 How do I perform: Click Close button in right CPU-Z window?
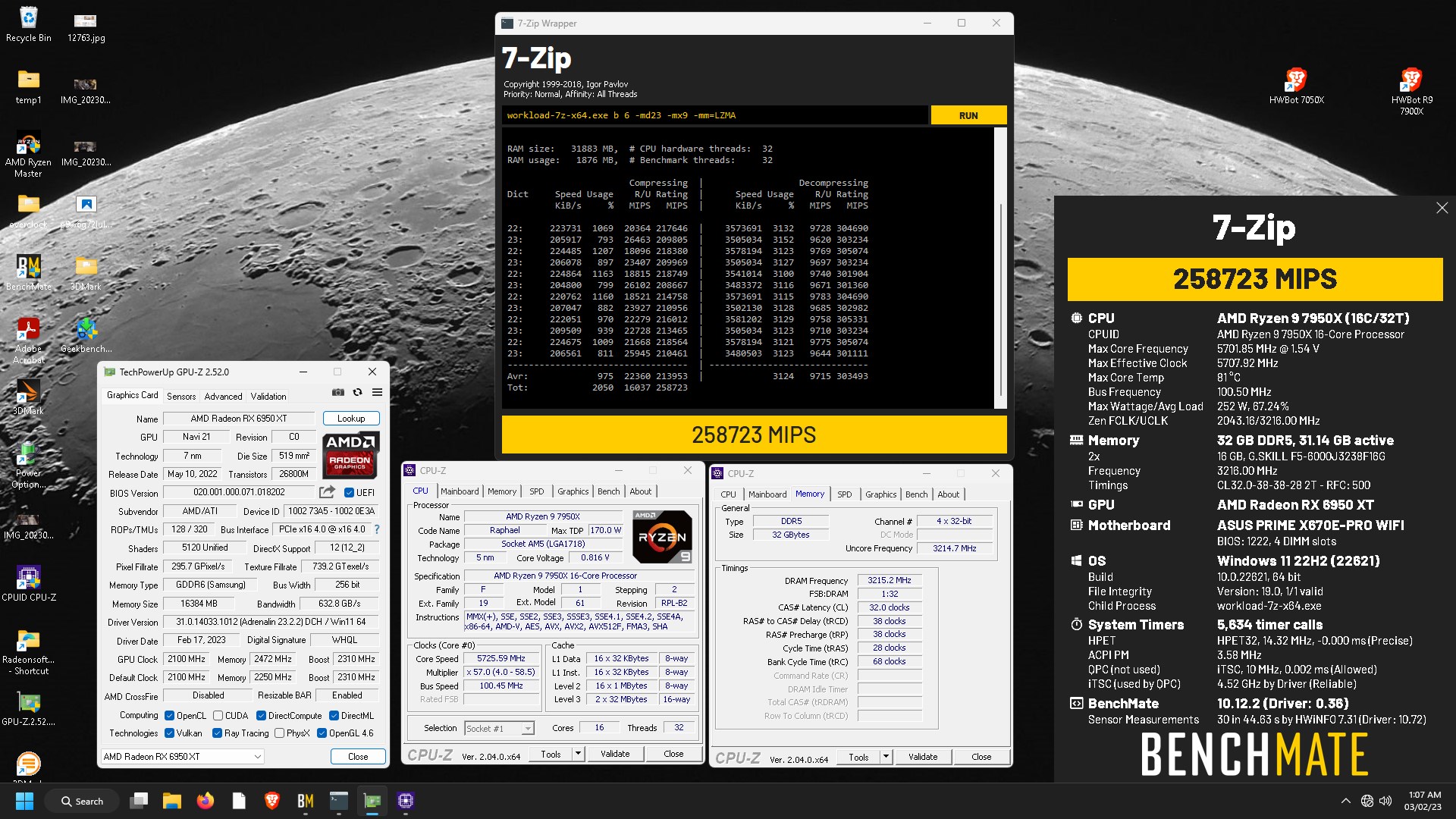coord(981,757)
